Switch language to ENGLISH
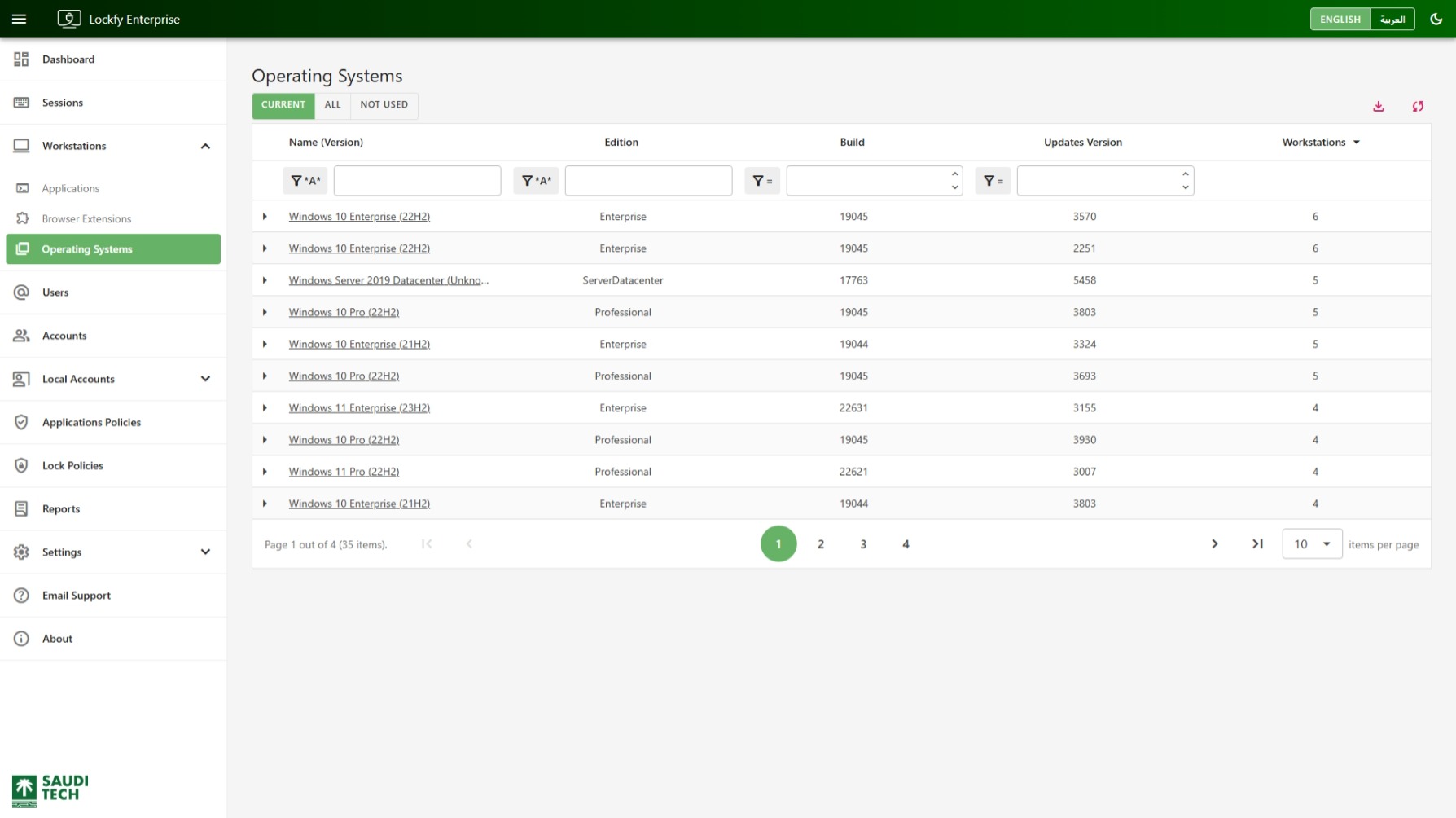The height and width of the screenshot is (818, 1456). click(x=1340, y=19)
